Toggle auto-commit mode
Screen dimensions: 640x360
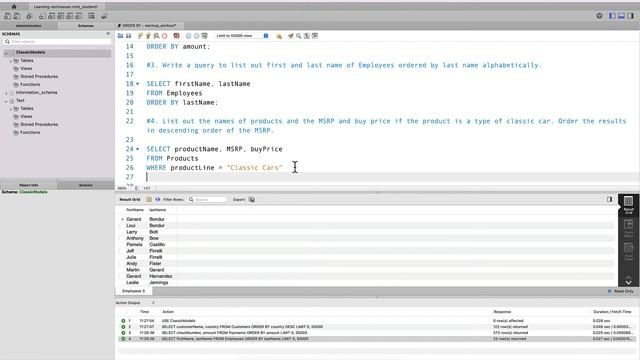click(204, 36)
